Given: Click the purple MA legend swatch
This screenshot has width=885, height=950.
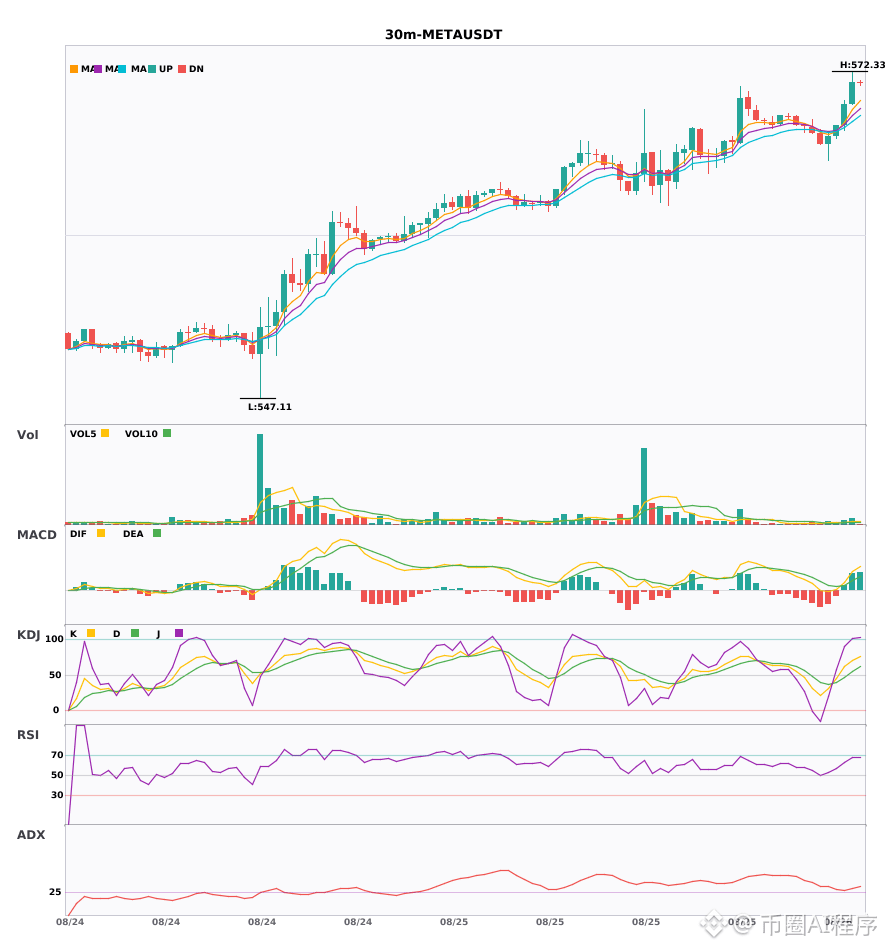Looking at the screenshot, I should (98, 69).
